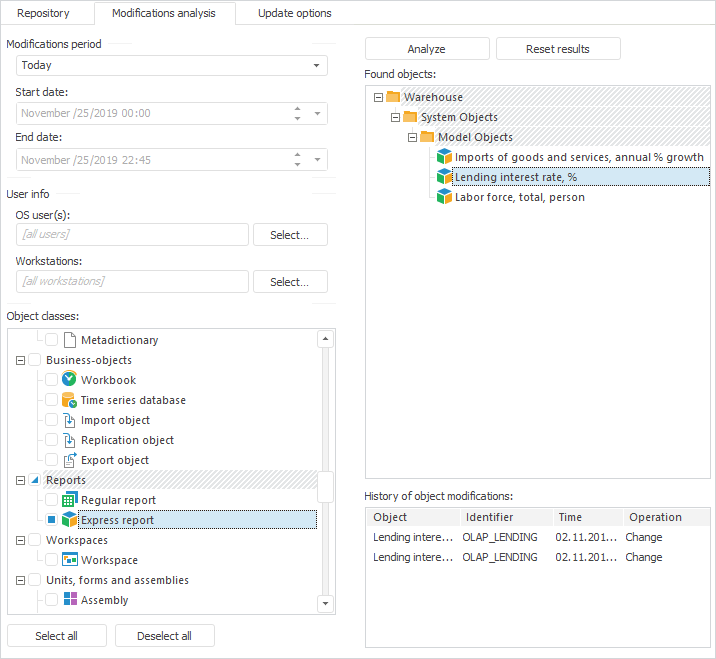Click the Regular report grid icon

(x=69, y=500)
